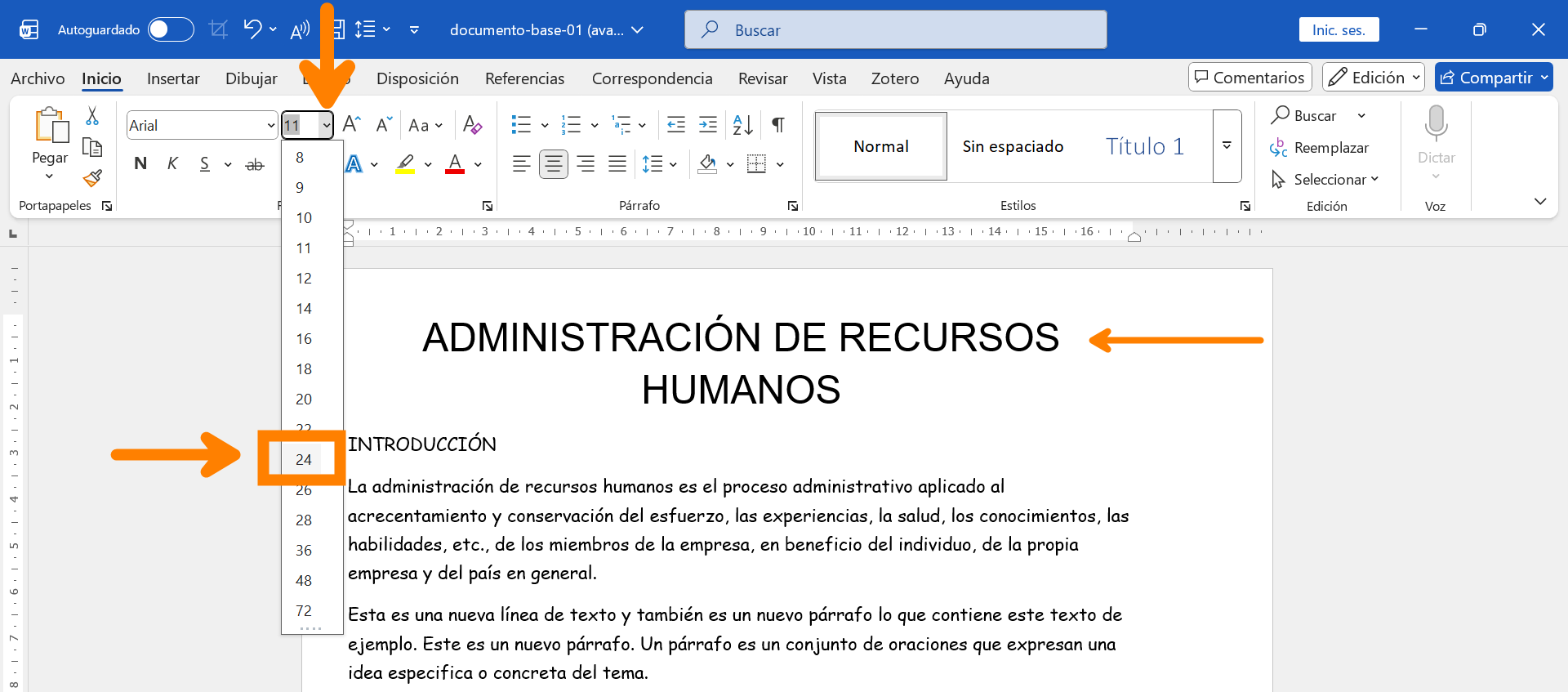
Task: Switch to the Disposición tab
Action: click(x=417, y=78)
